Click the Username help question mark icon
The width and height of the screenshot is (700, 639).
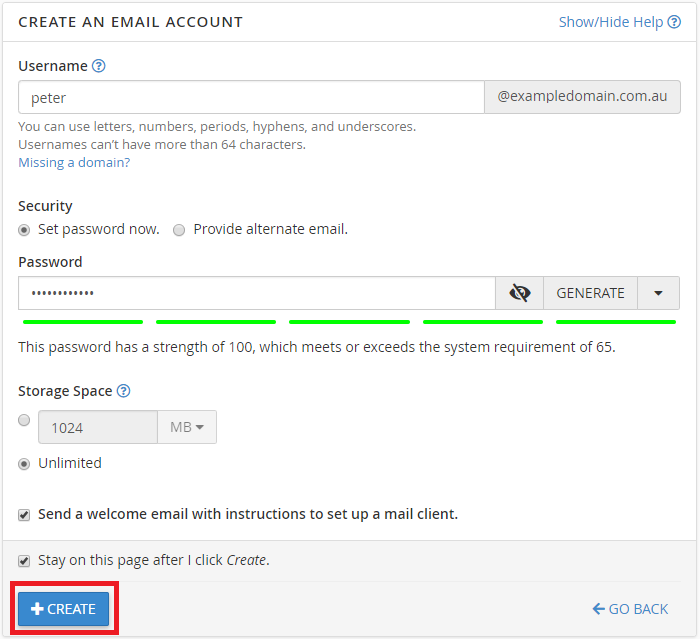(99, 66)
